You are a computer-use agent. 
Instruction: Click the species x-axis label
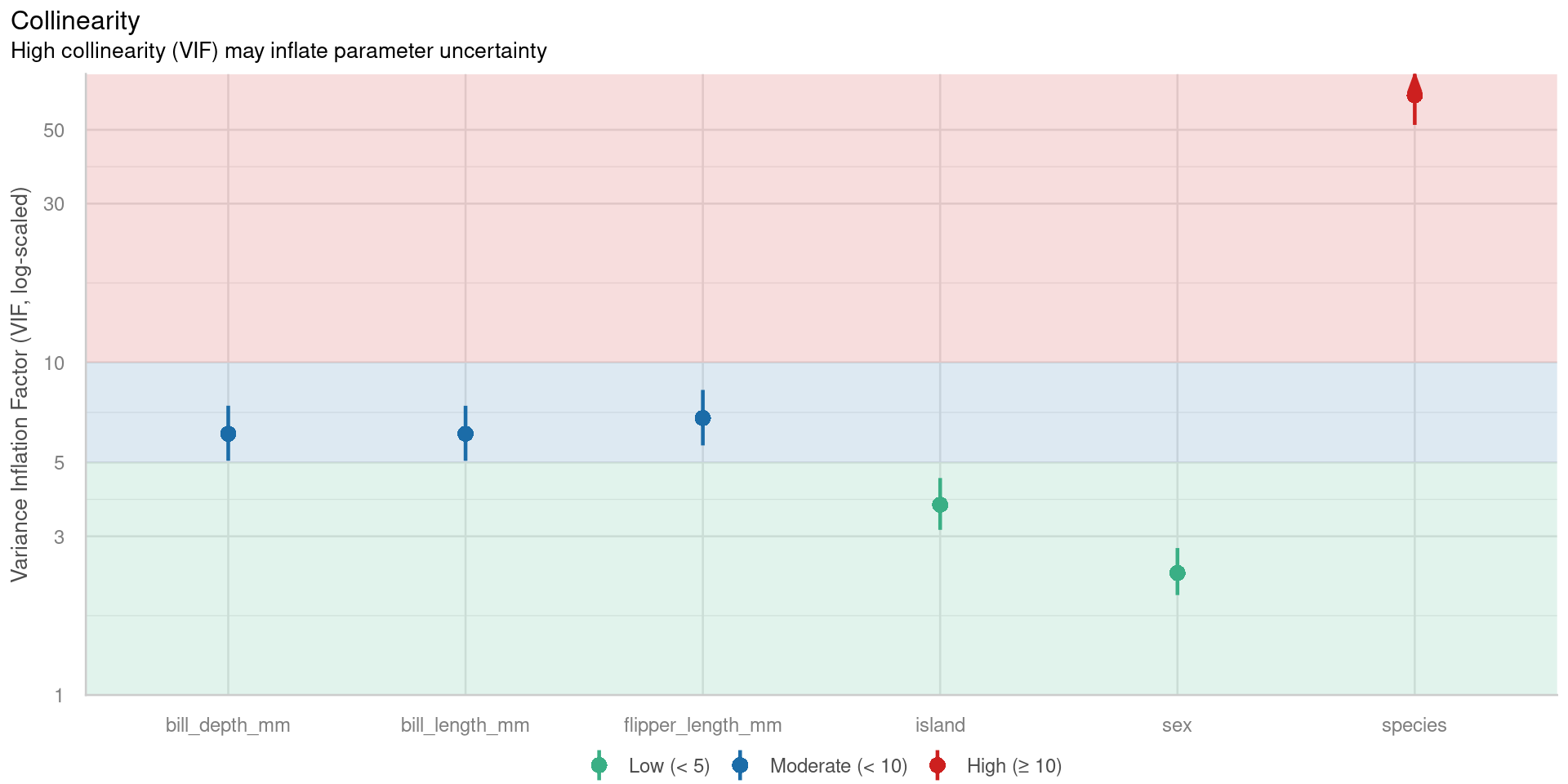[1414, 725]
